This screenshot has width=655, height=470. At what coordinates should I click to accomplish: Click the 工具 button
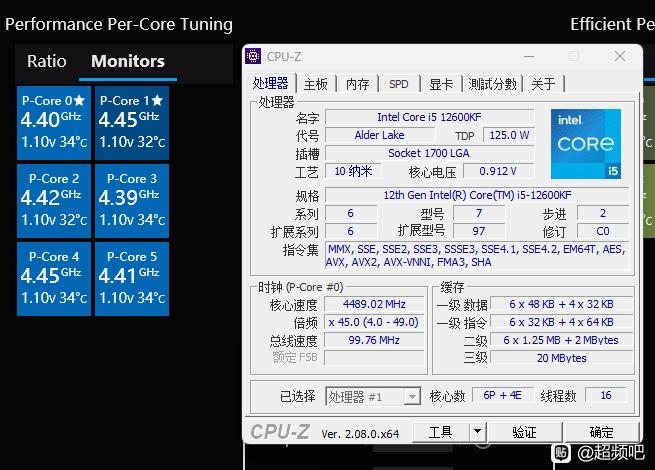point(441,432)
